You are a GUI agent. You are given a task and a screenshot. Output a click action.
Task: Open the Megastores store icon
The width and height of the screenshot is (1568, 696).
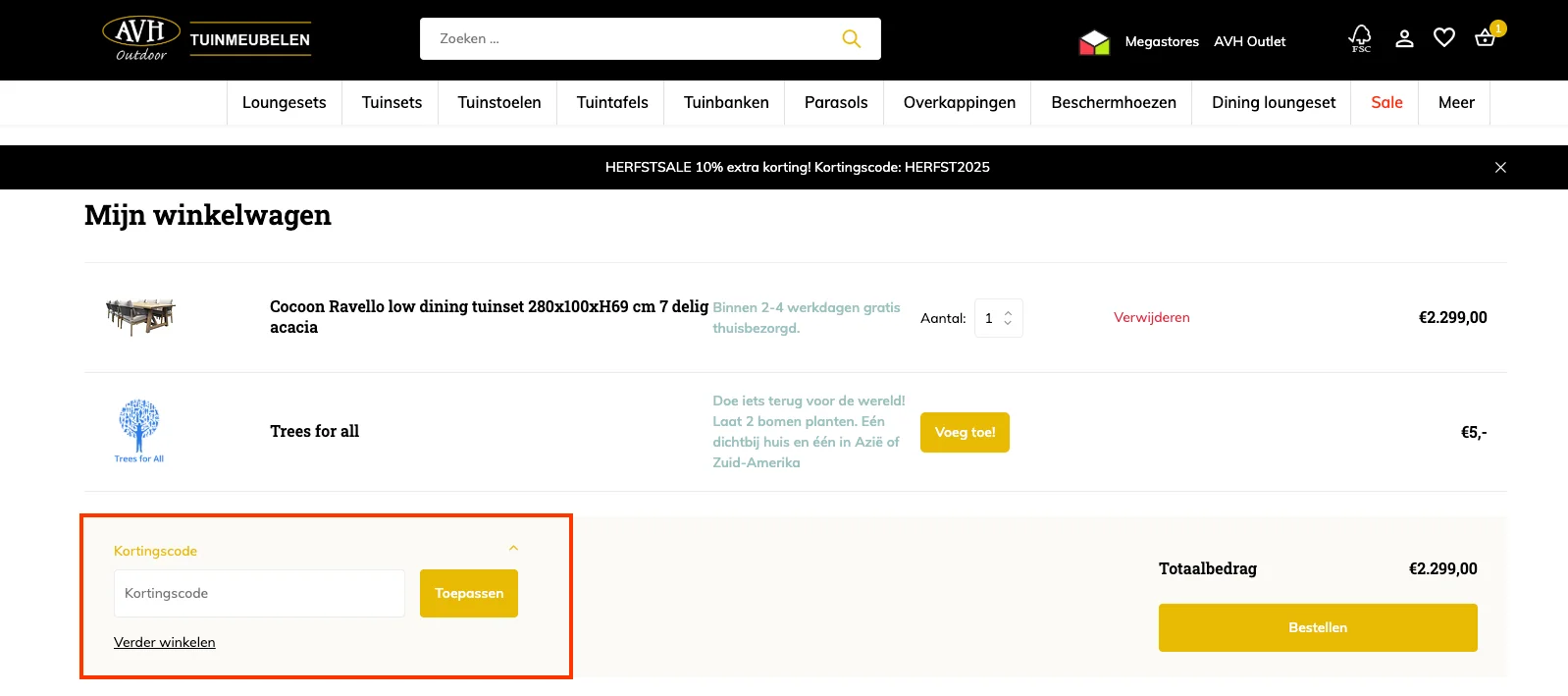tap(1094, 41)
